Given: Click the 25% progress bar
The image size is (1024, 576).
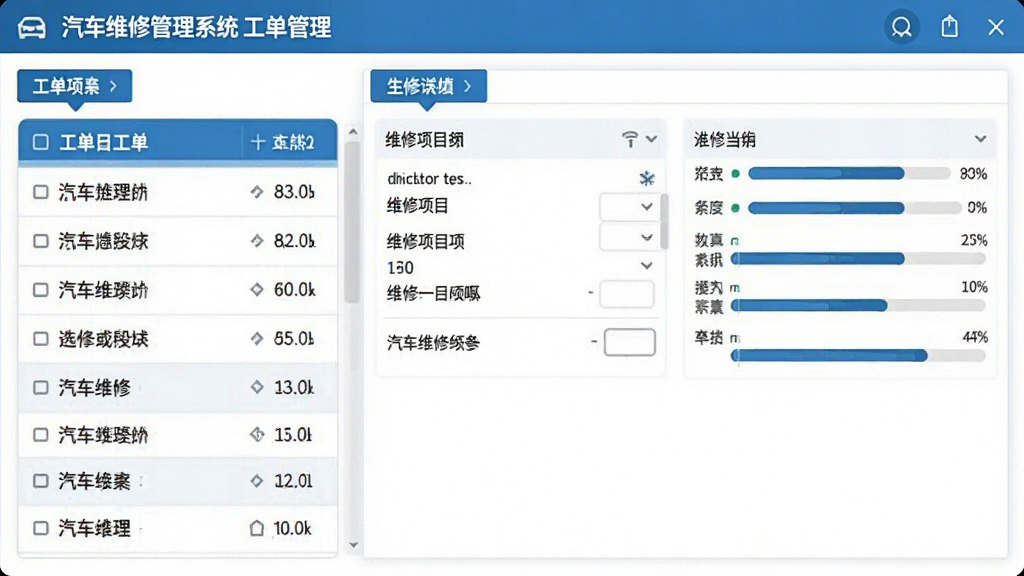Looking at the screenshot, I should [x=858, y=259].
